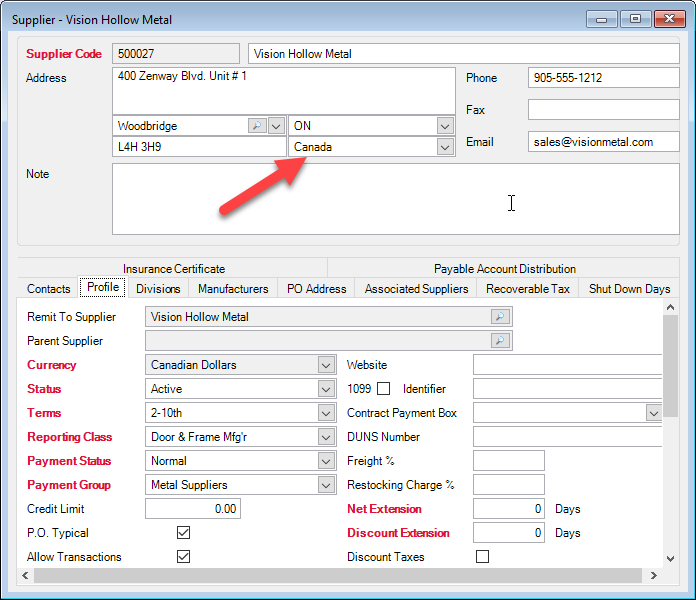Expand the Payment Group dropdown
Viewport: 696px width, 600px height.
[x=326, y=485]
